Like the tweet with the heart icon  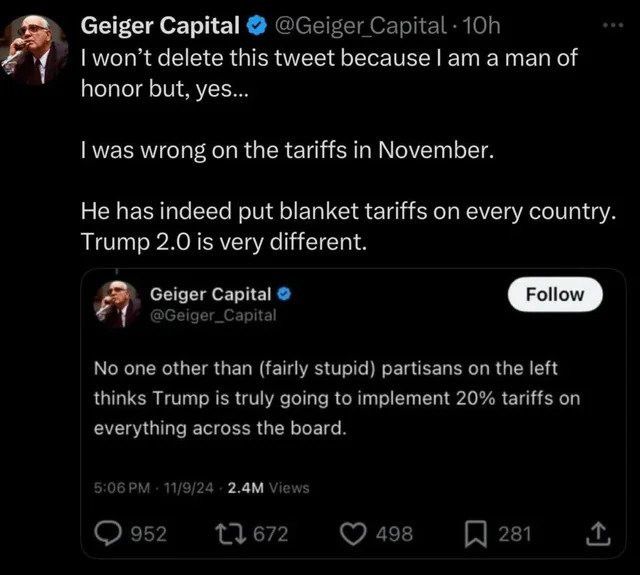[x=355, y=534]
